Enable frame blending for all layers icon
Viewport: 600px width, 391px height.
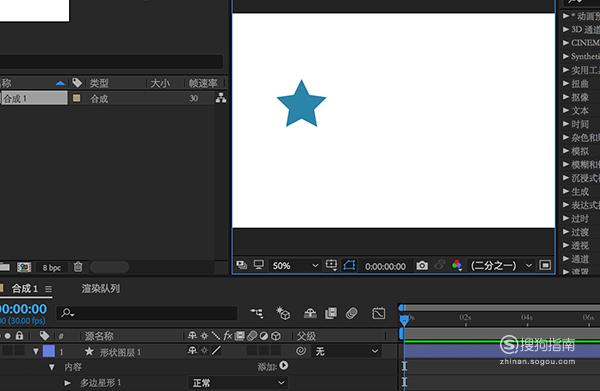331,313
